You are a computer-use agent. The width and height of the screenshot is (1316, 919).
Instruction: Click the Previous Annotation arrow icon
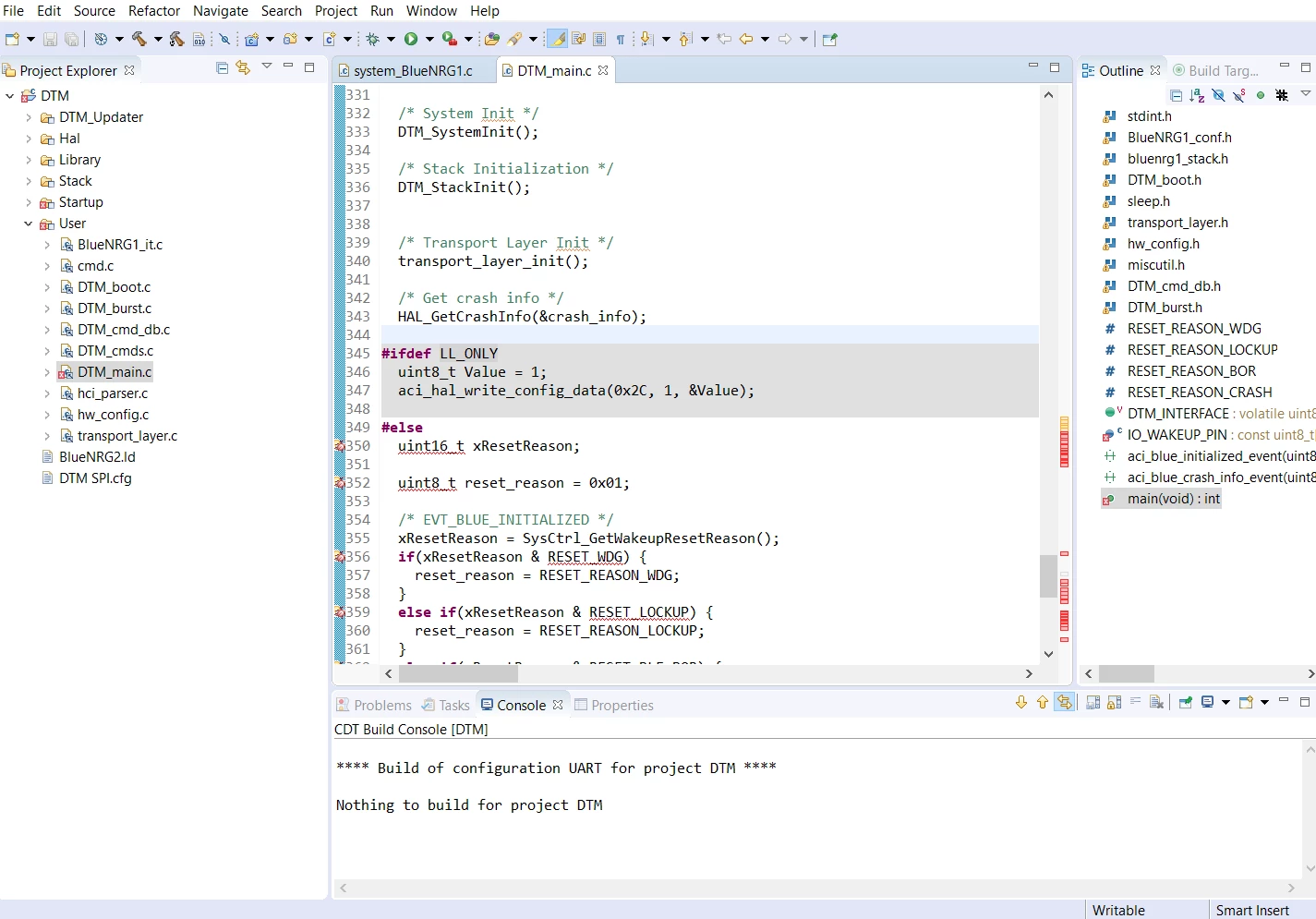coord(685,39)
